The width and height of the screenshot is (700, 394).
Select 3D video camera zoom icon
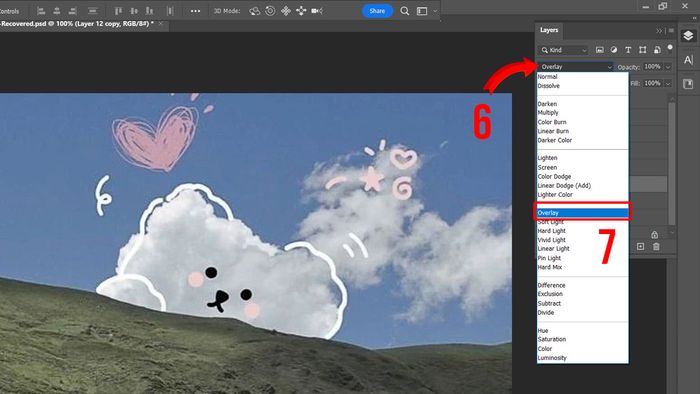coord(317,11)
